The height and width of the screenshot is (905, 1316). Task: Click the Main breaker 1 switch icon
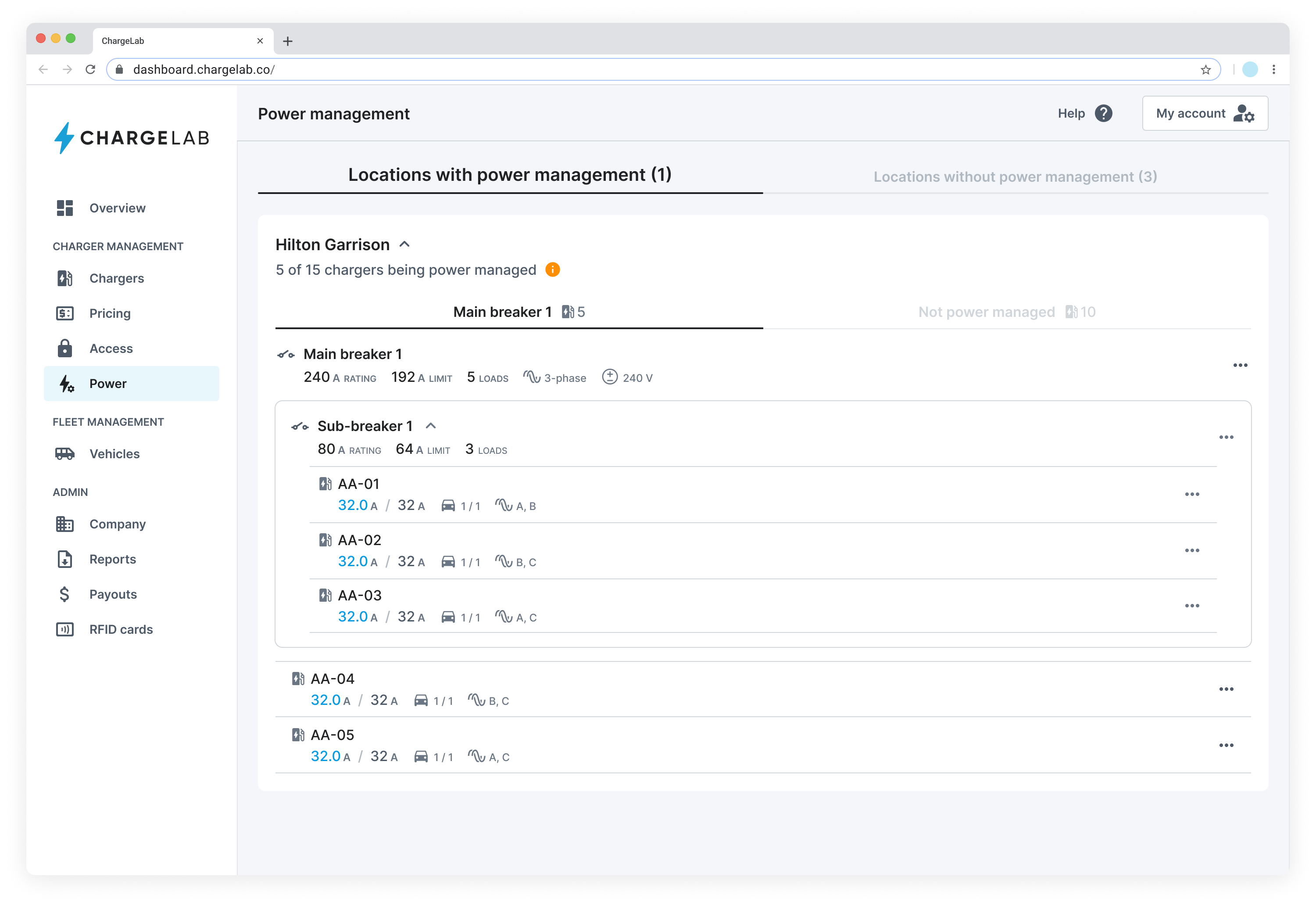click(x=286, y=355)
